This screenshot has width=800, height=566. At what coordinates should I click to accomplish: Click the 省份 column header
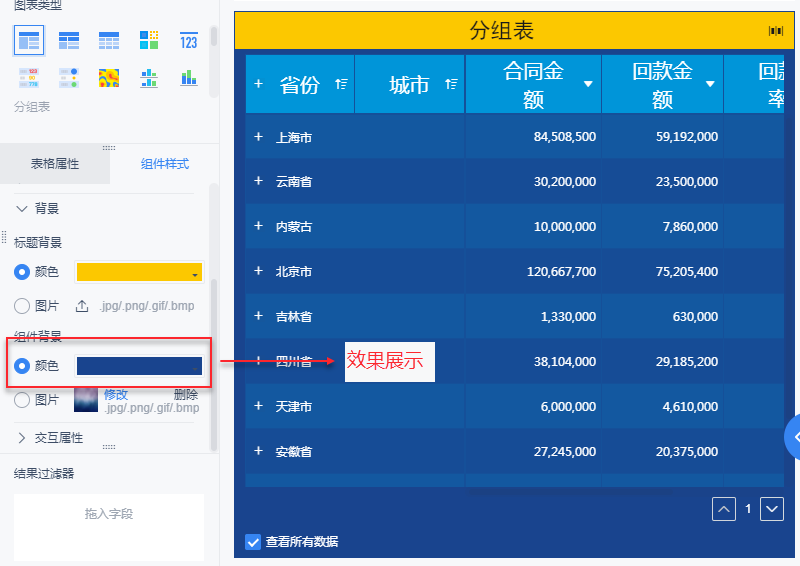(299, 85)
